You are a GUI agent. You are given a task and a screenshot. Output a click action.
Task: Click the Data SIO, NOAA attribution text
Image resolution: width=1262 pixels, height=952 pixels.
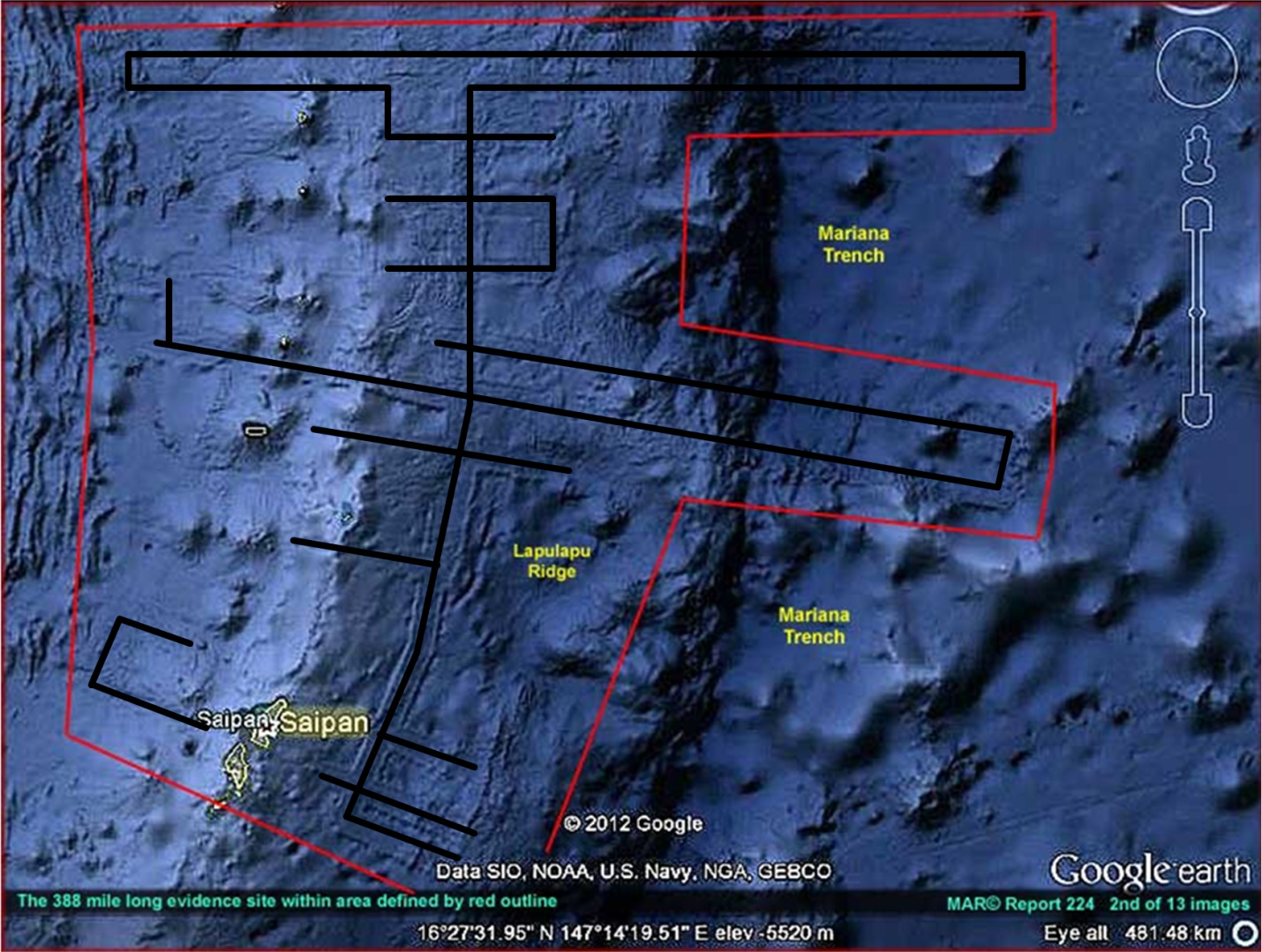[633, 872]
